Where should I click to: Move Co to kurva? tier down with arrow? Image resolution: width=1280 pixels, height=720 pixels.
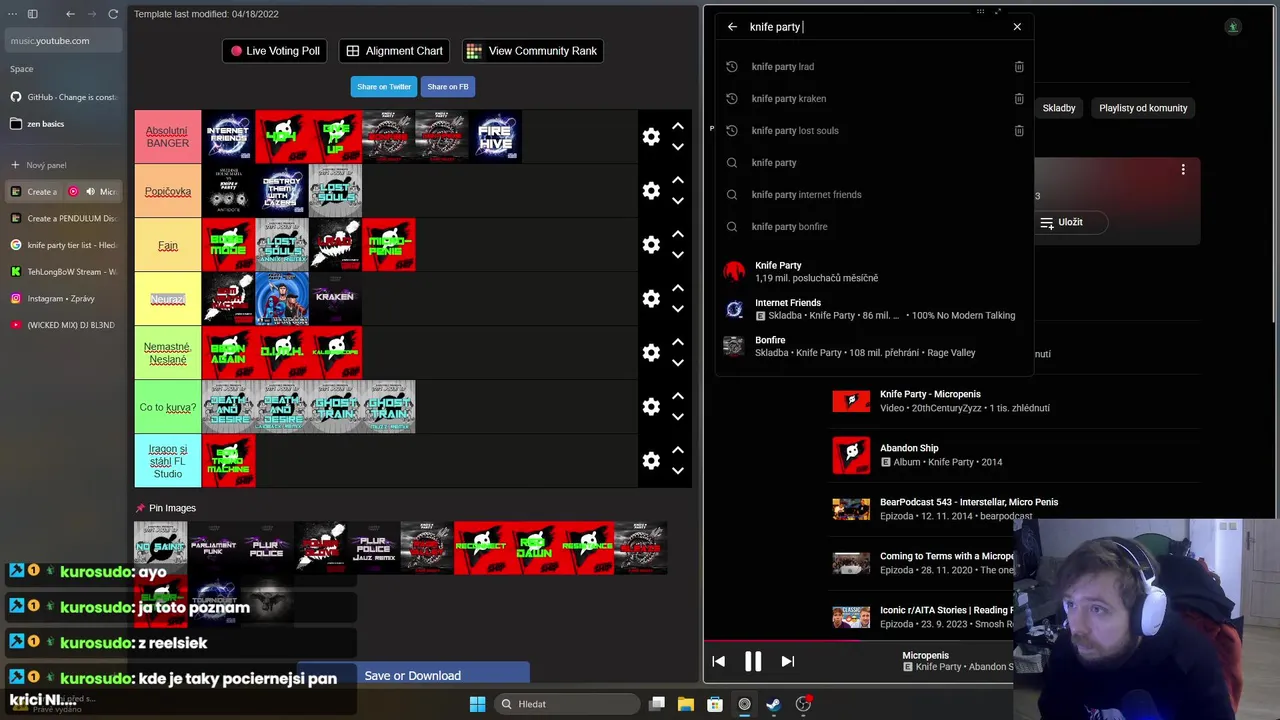pyautogui.click(x=678, y=417)
